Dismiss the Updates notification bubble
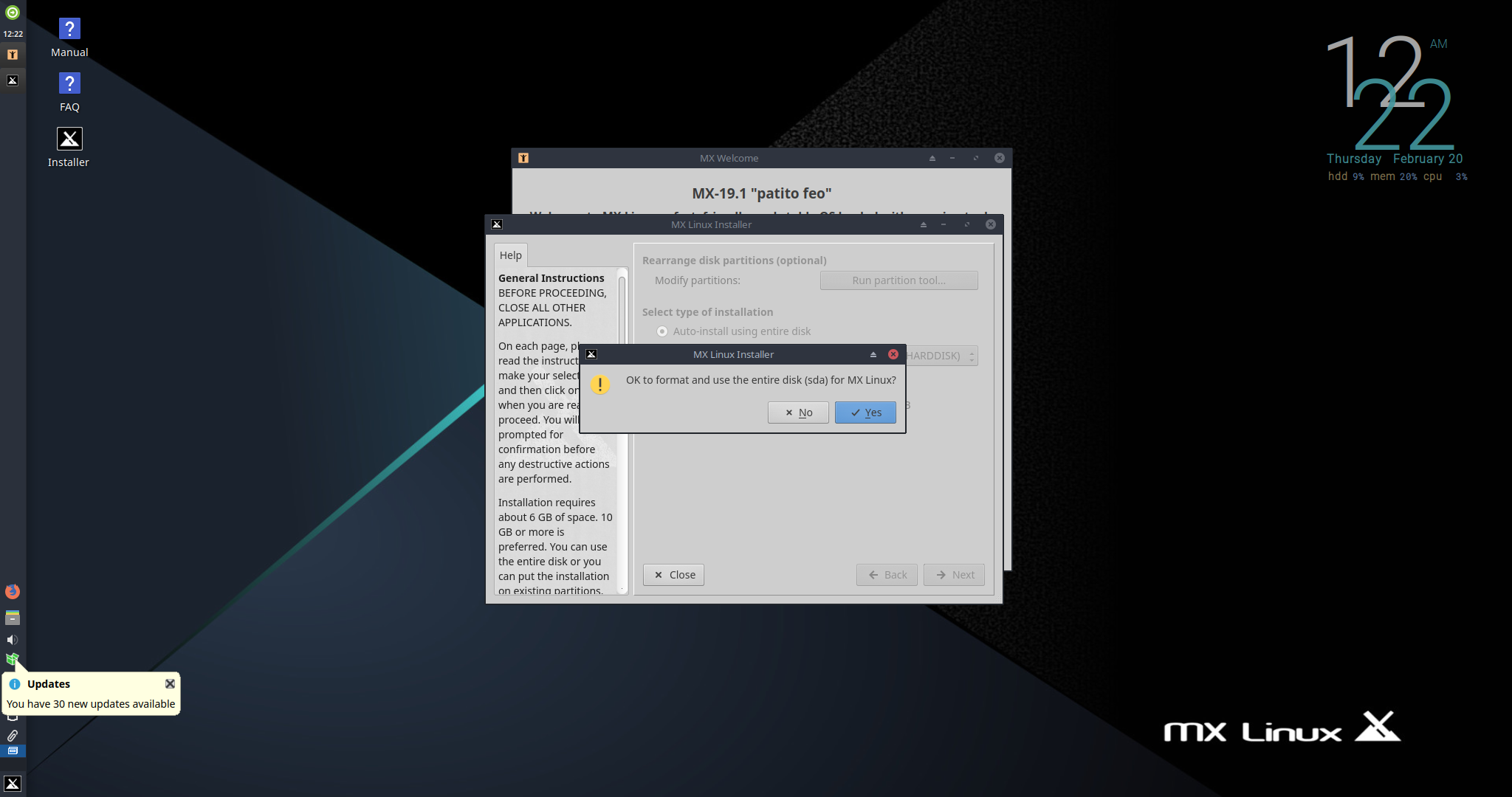The width and height of the screenshot is (1512, 797). pos(170,684)
